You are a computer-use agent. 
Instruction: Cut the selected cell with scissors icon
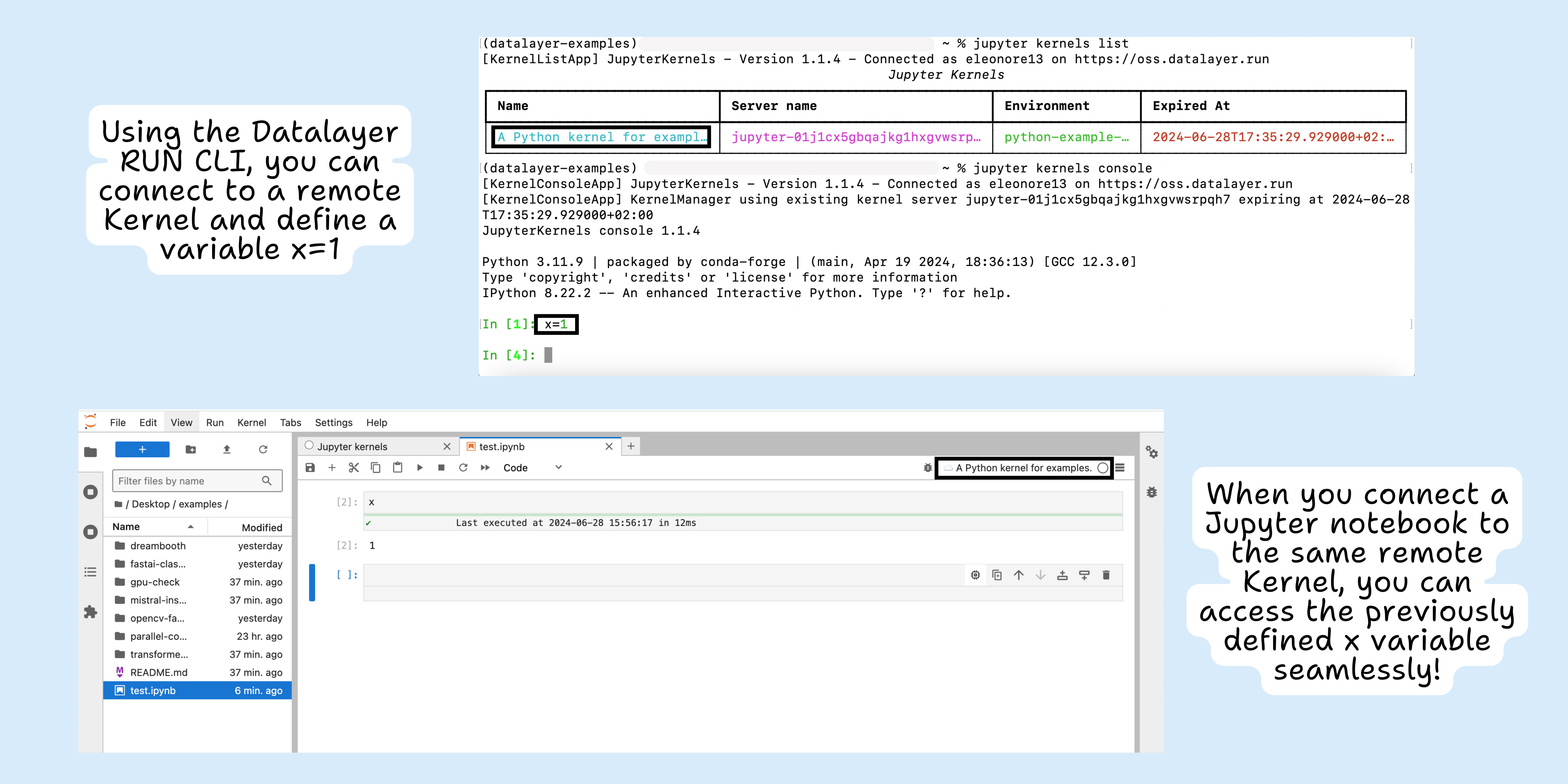354,468
